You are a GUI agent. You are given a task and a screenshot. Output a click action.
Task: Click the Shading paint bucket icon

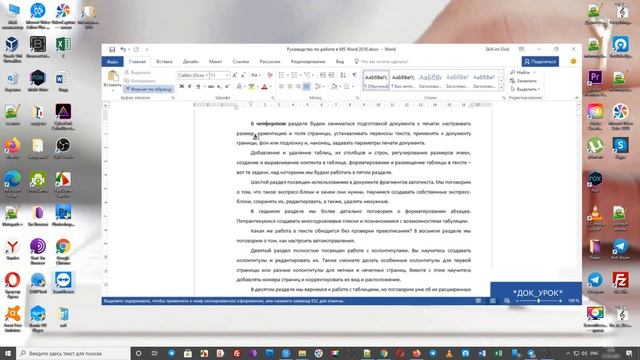(333, 87)
